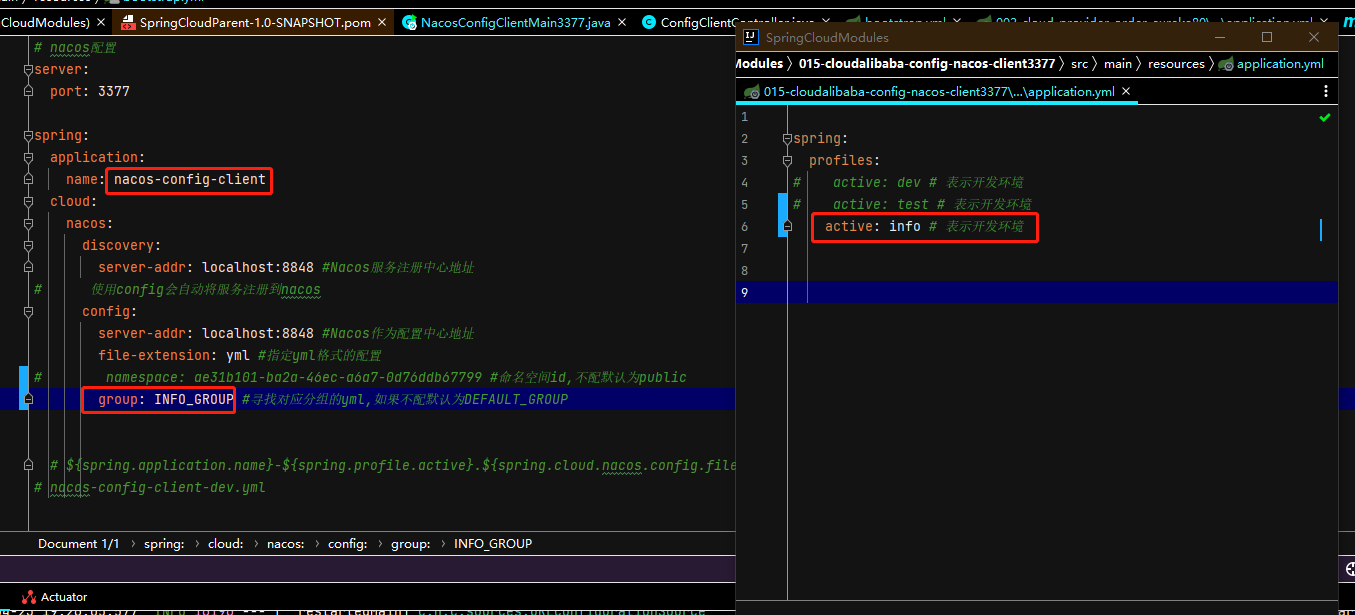Image resolution: width=1355 pixels, height=615 pixels.
Task: Click the Spring leaf icon beside application.yml breadcrumb
Action: click(1226, 63)
